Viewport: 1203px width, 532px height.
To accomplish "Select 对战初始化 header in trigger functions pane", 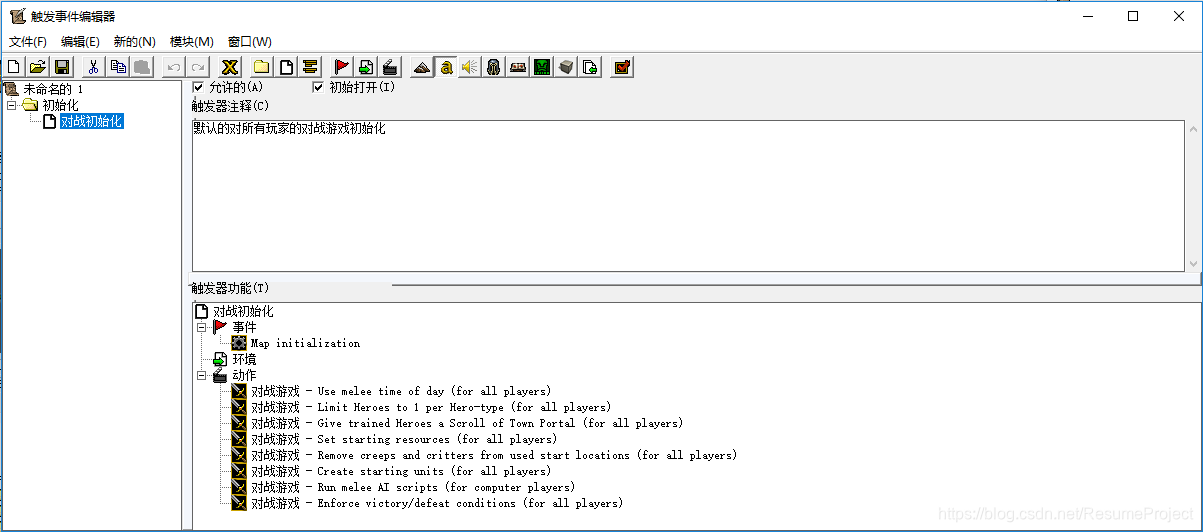I will tap(243, 311).
